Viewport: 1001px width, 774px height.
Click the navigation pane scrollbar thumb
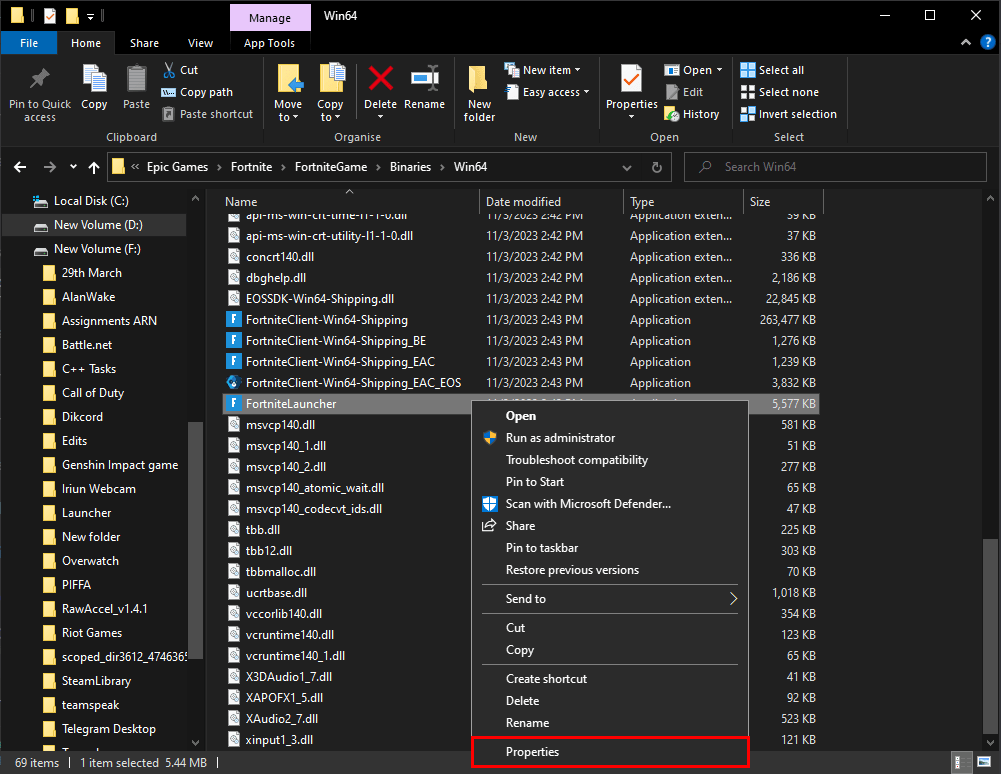coord(195,540)
